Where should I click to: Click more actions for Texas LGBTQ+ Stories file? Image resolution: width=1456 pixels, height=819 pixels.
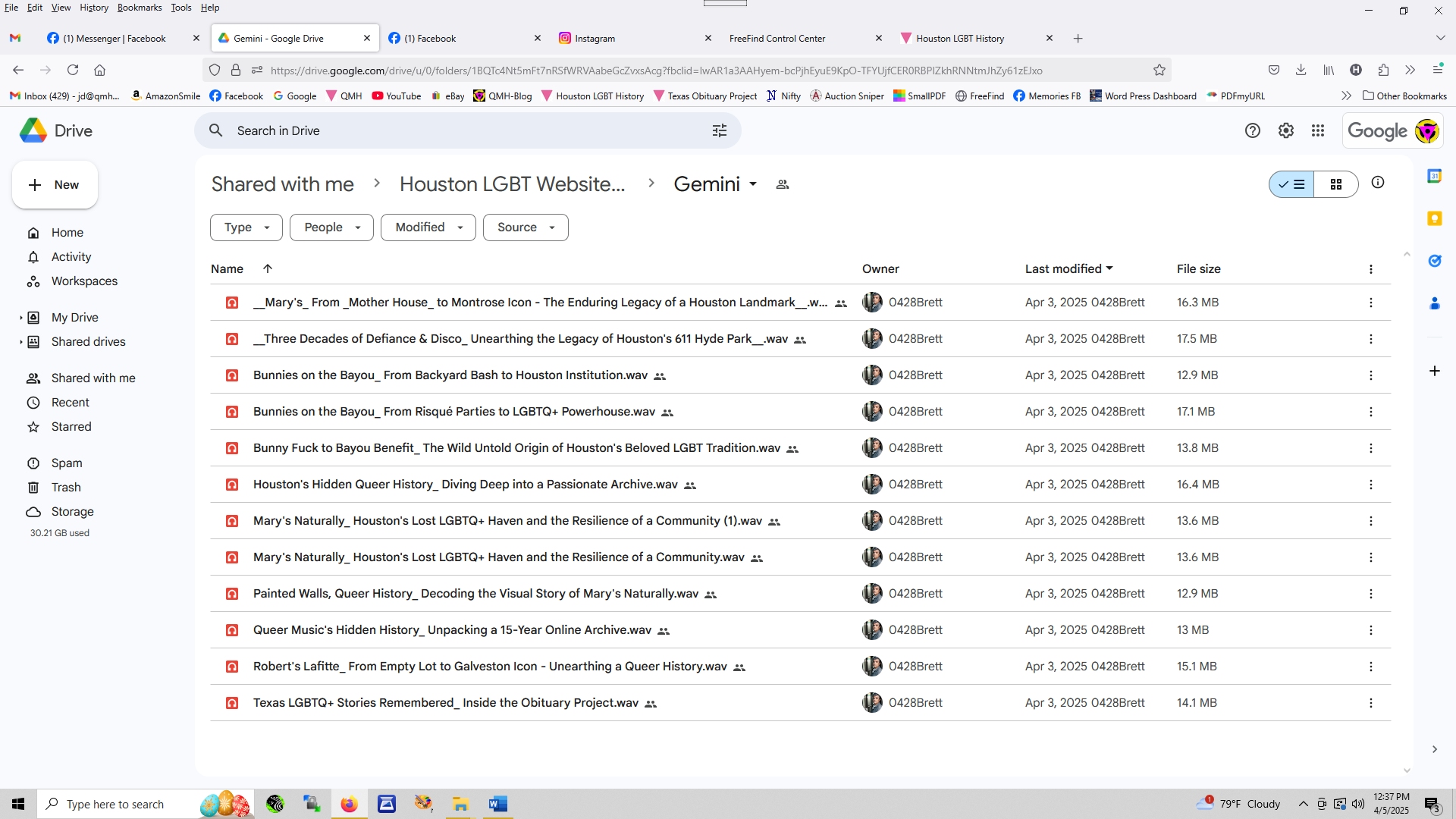click(x=1370, y=703)
